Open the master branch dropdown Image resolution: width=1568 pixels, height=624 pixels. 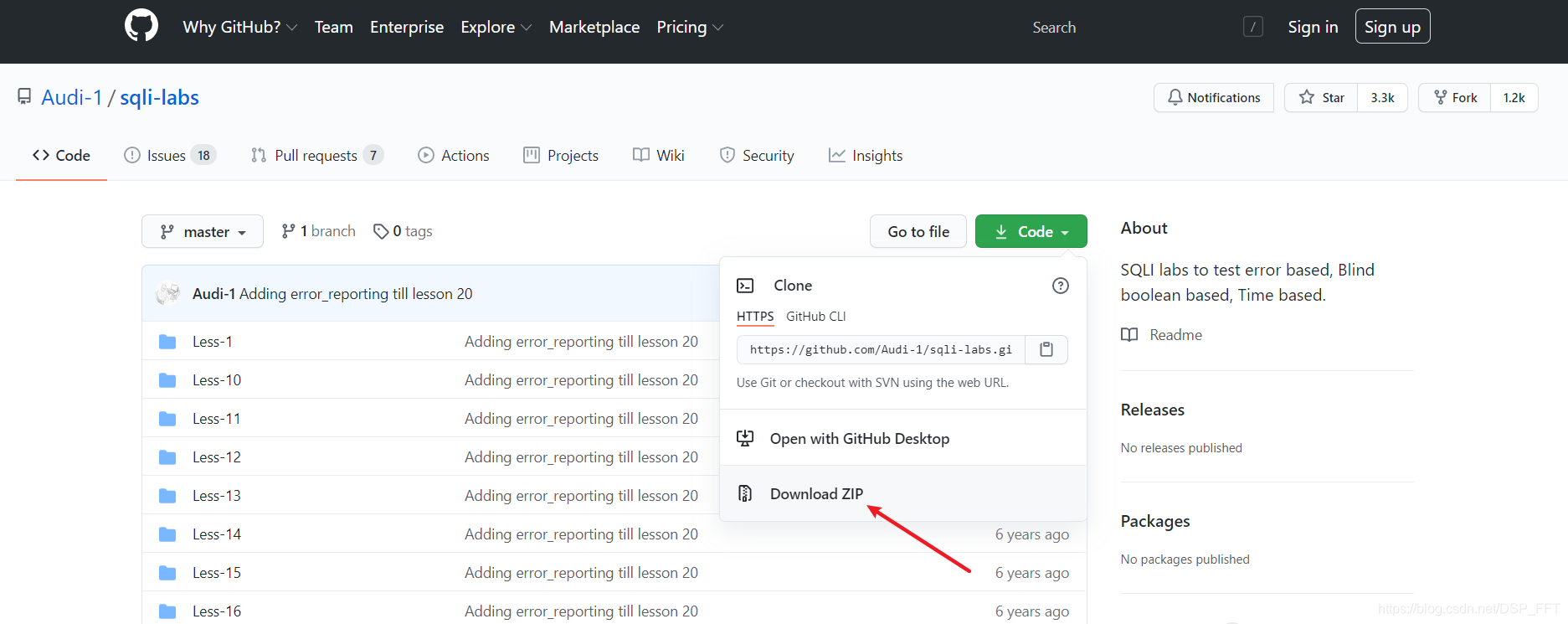(203, 231)
